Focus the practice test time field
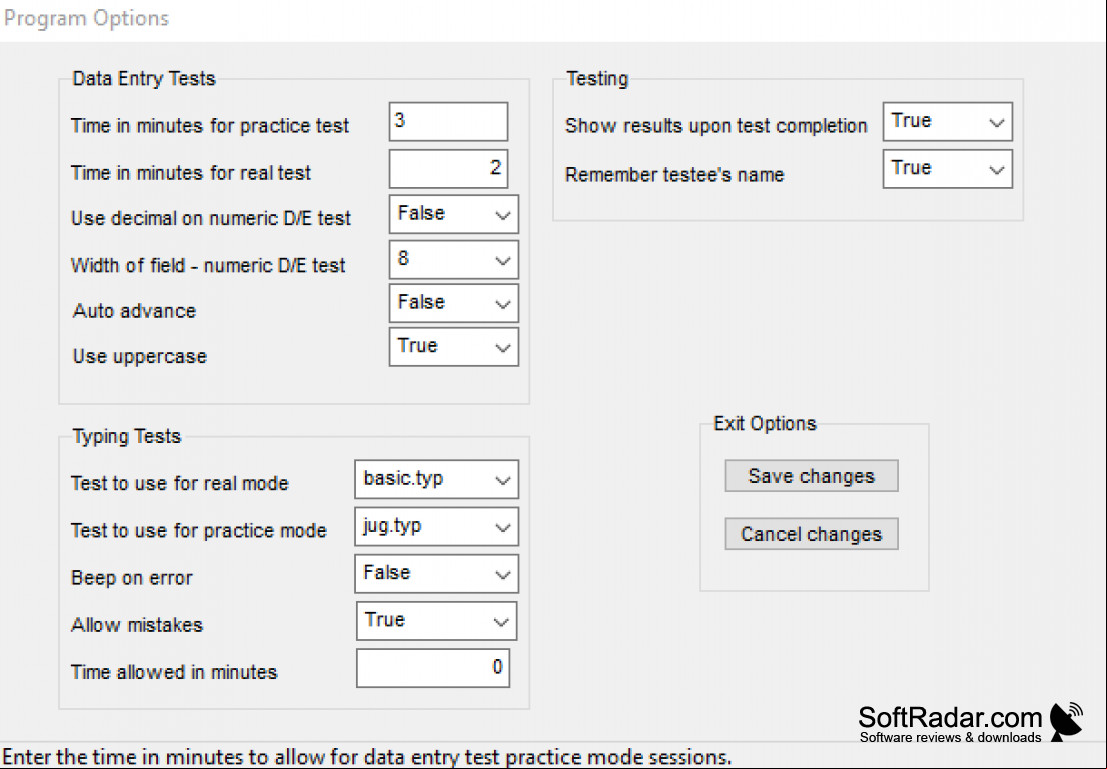1107x769 pixels. (448, 121)
